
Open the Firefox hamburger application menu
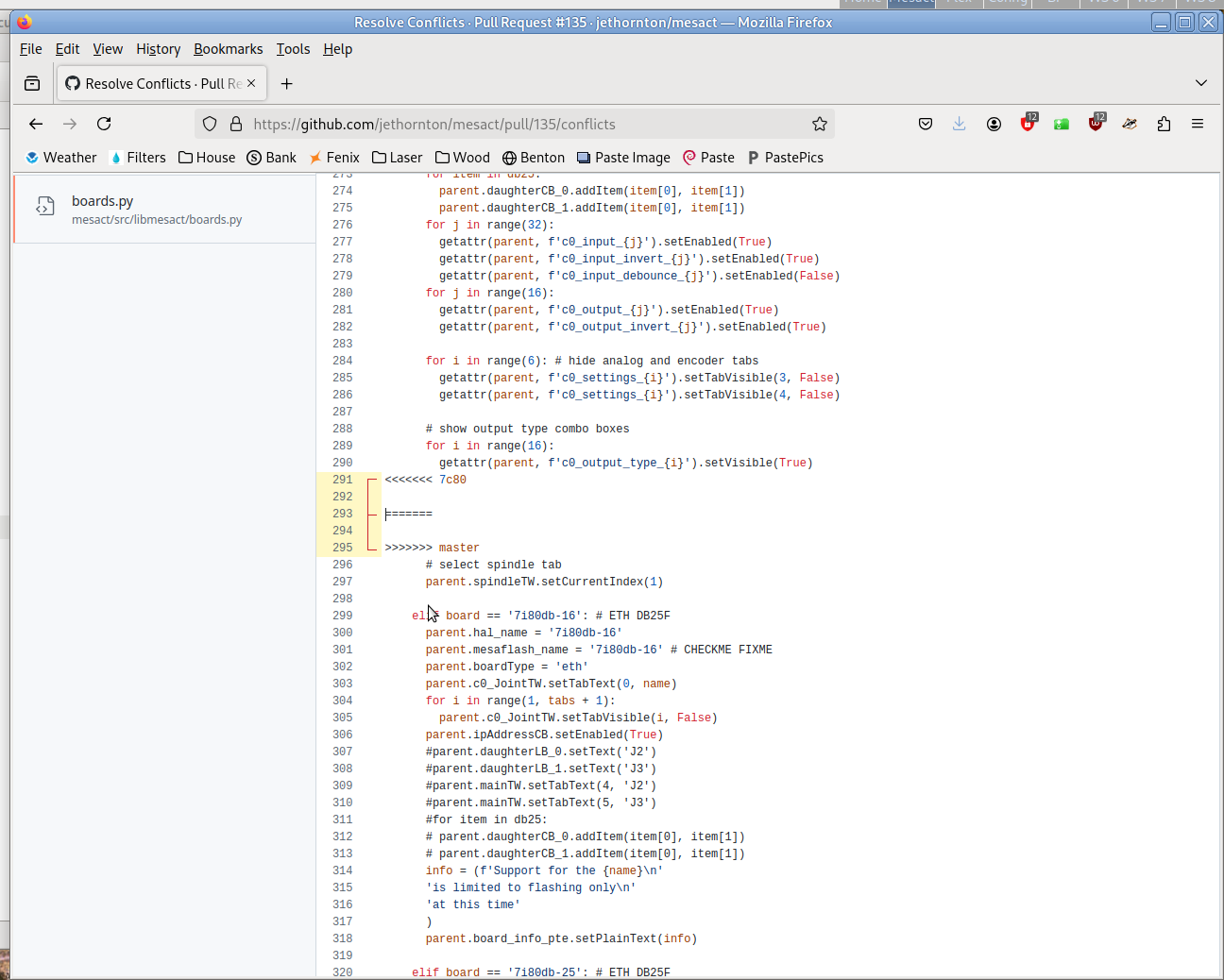1198,124
